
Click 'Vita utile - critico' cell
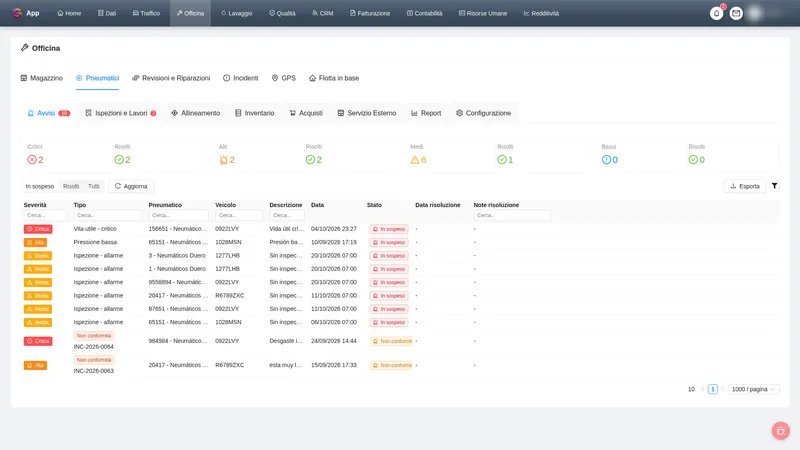tap(95, 229)
